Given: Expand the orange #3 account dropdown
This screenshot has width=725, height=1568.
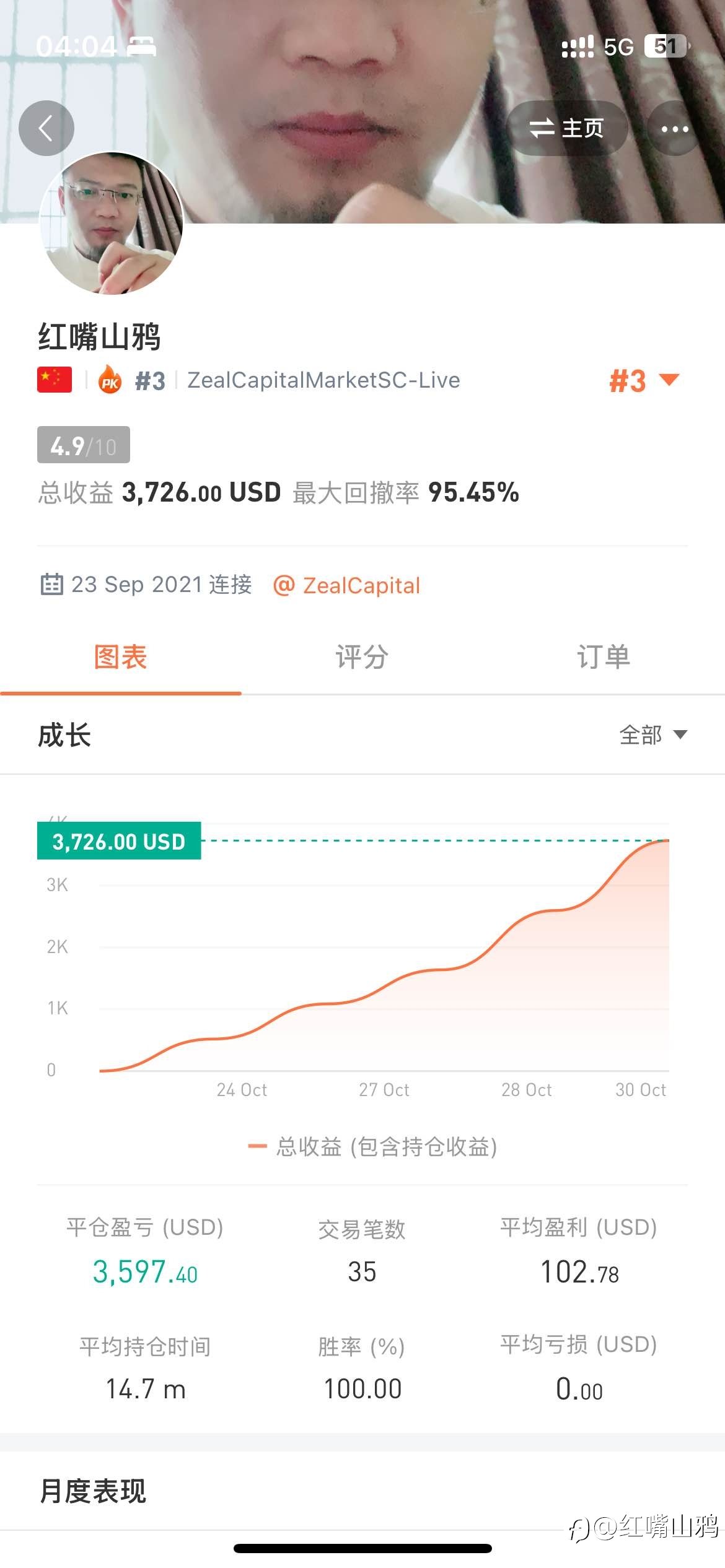Looking at the screenshot, I should point(644,380).
